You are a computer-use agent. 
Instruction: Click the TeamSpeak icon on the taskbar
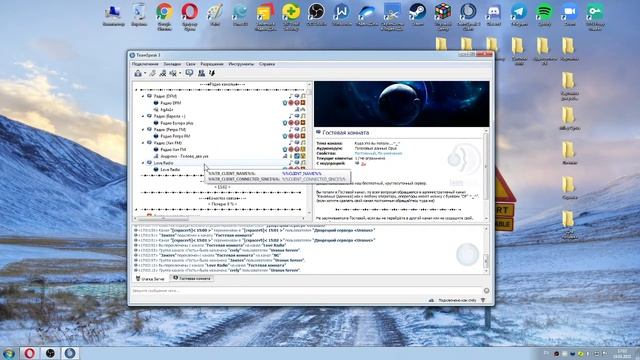(70, 353)
